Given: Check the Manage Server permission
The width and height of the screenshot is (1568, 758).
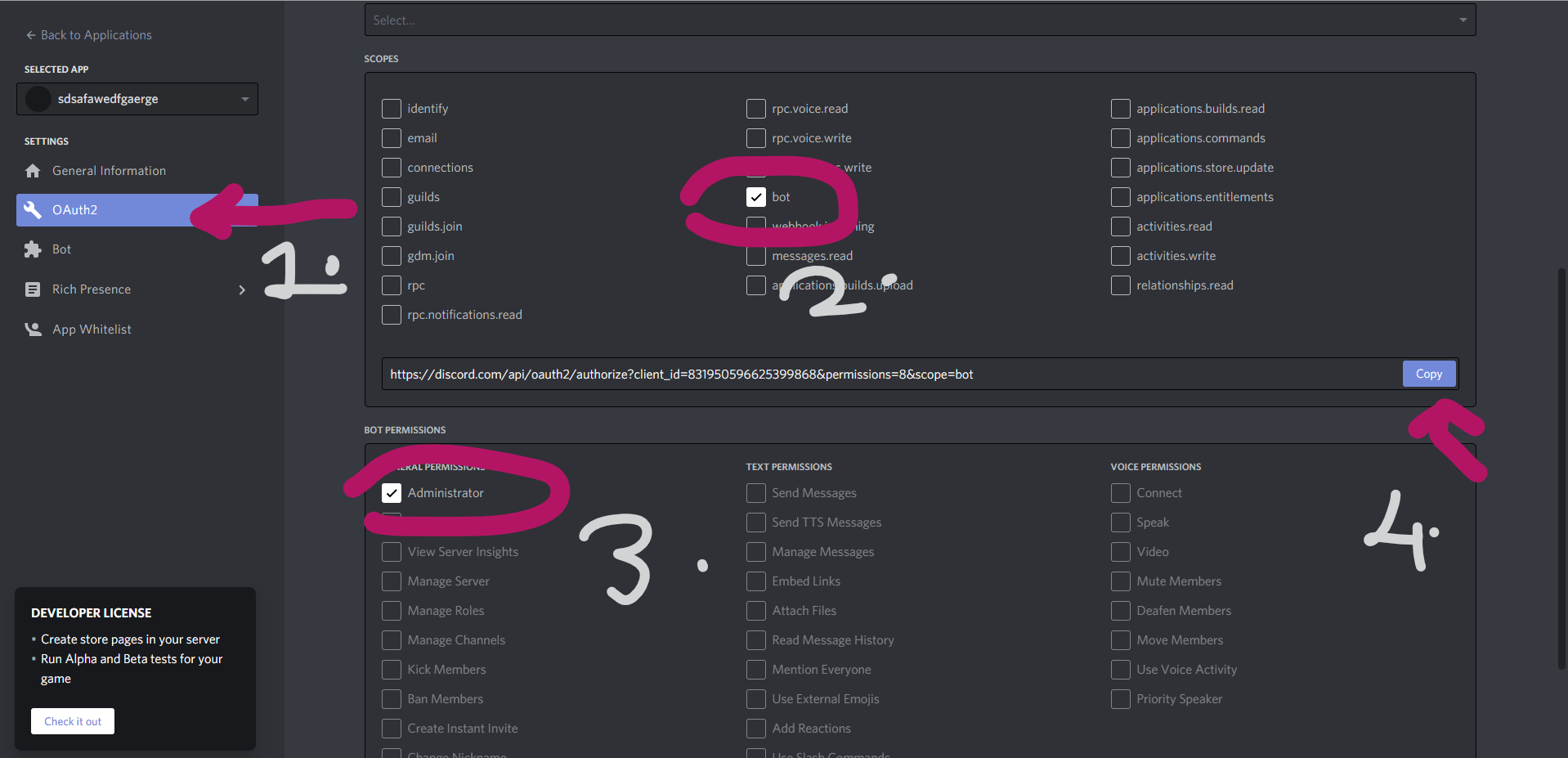Looking at the screenshot, I should click(392, 581).
